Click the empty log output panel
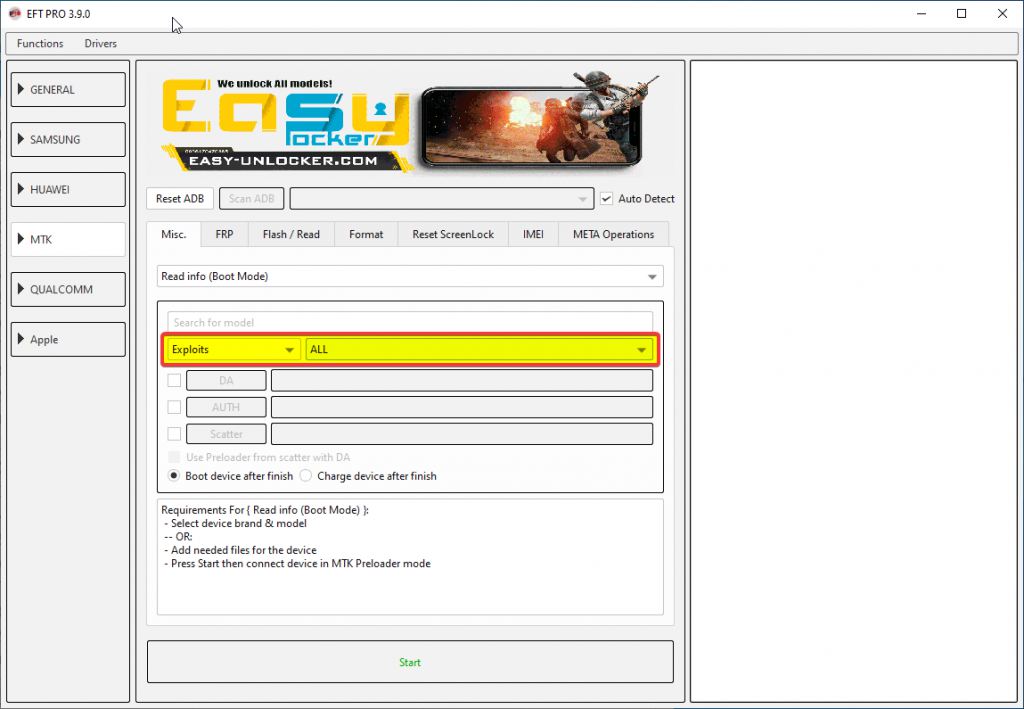This screenshot has width=1024, height=709. [x=854, y=381]
